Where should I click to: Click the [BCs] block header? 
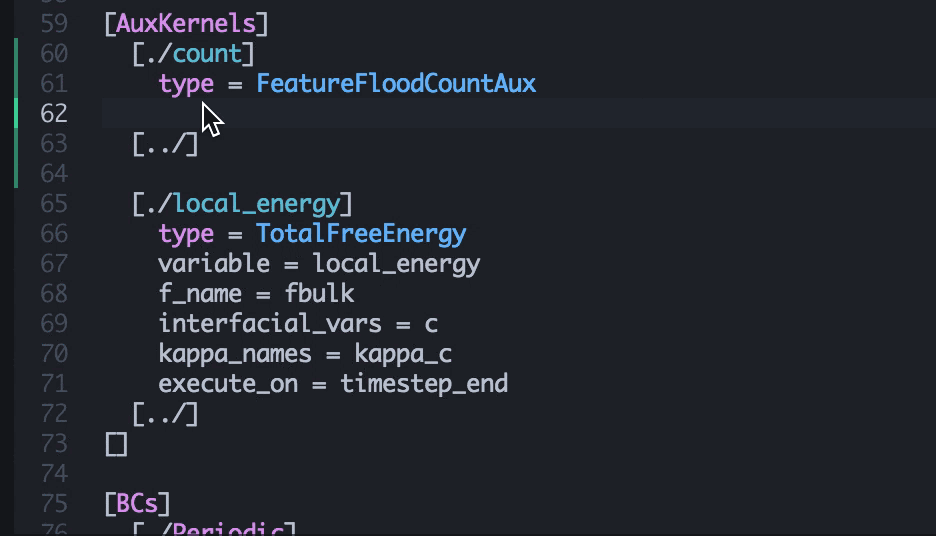pos(137,503)
